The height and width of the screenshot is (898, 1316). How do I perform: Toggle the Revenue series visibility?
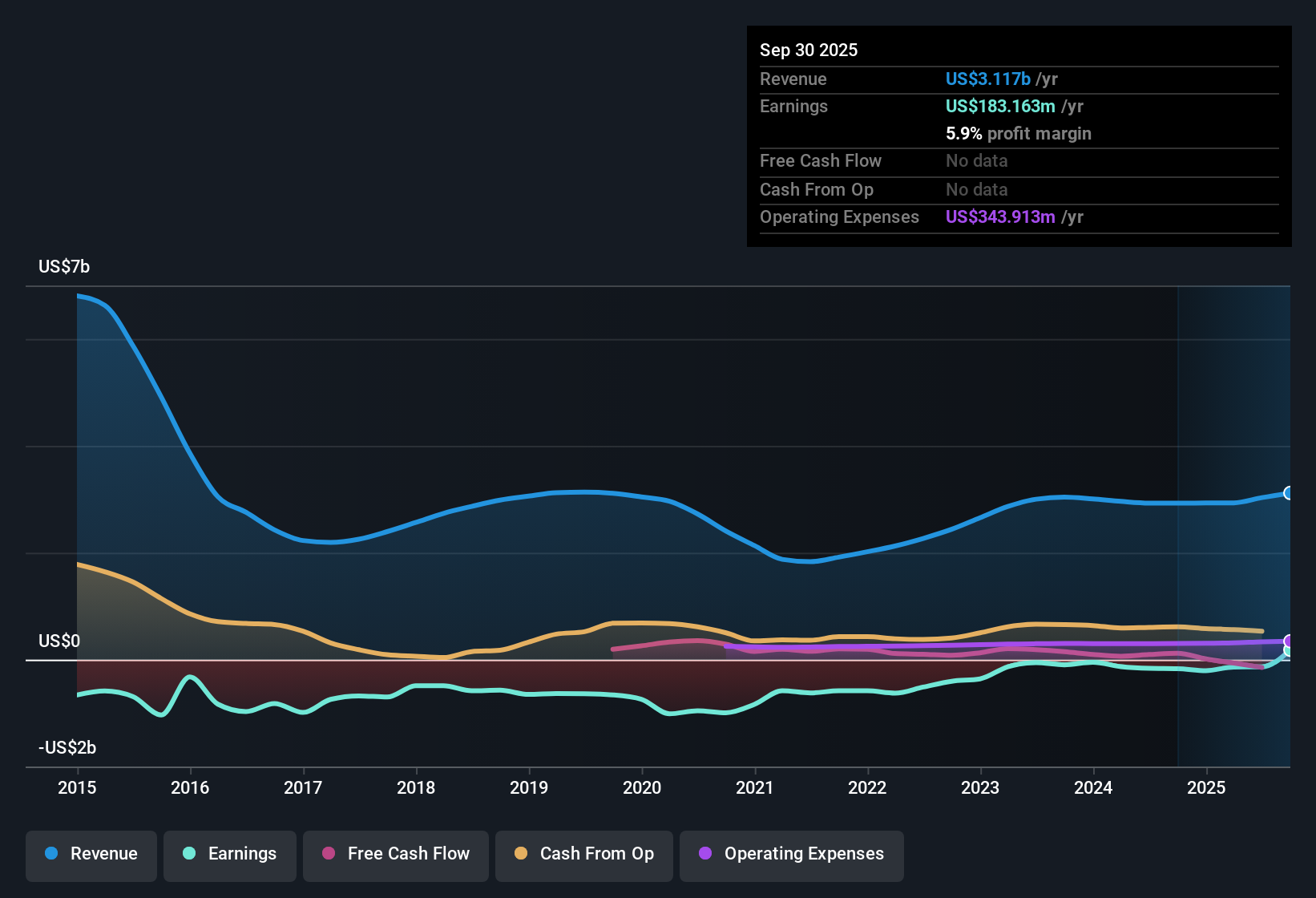[x=91, y=855]
